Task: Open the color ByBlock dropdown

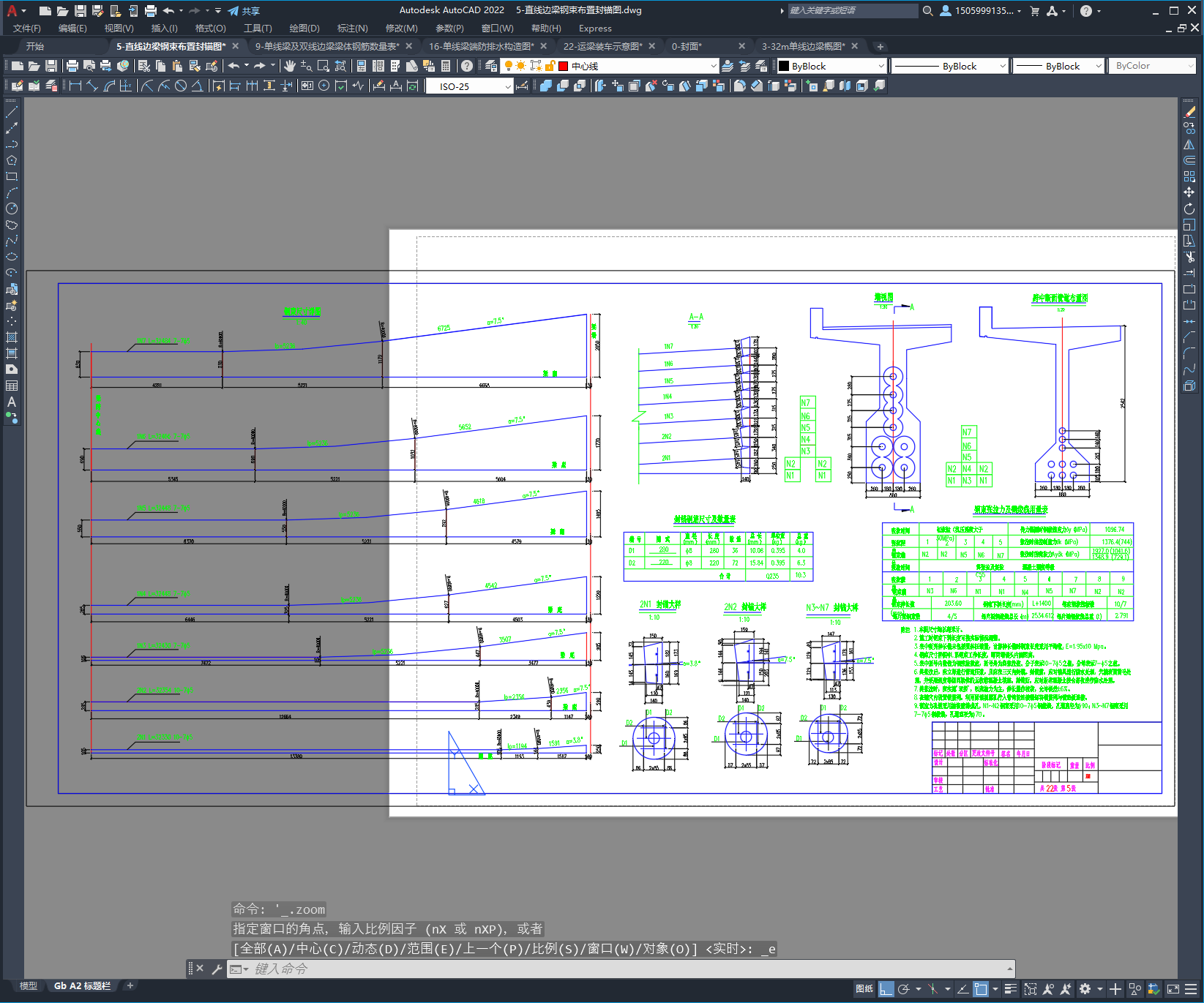Action: pyautogui.click(x=832, y=66)
